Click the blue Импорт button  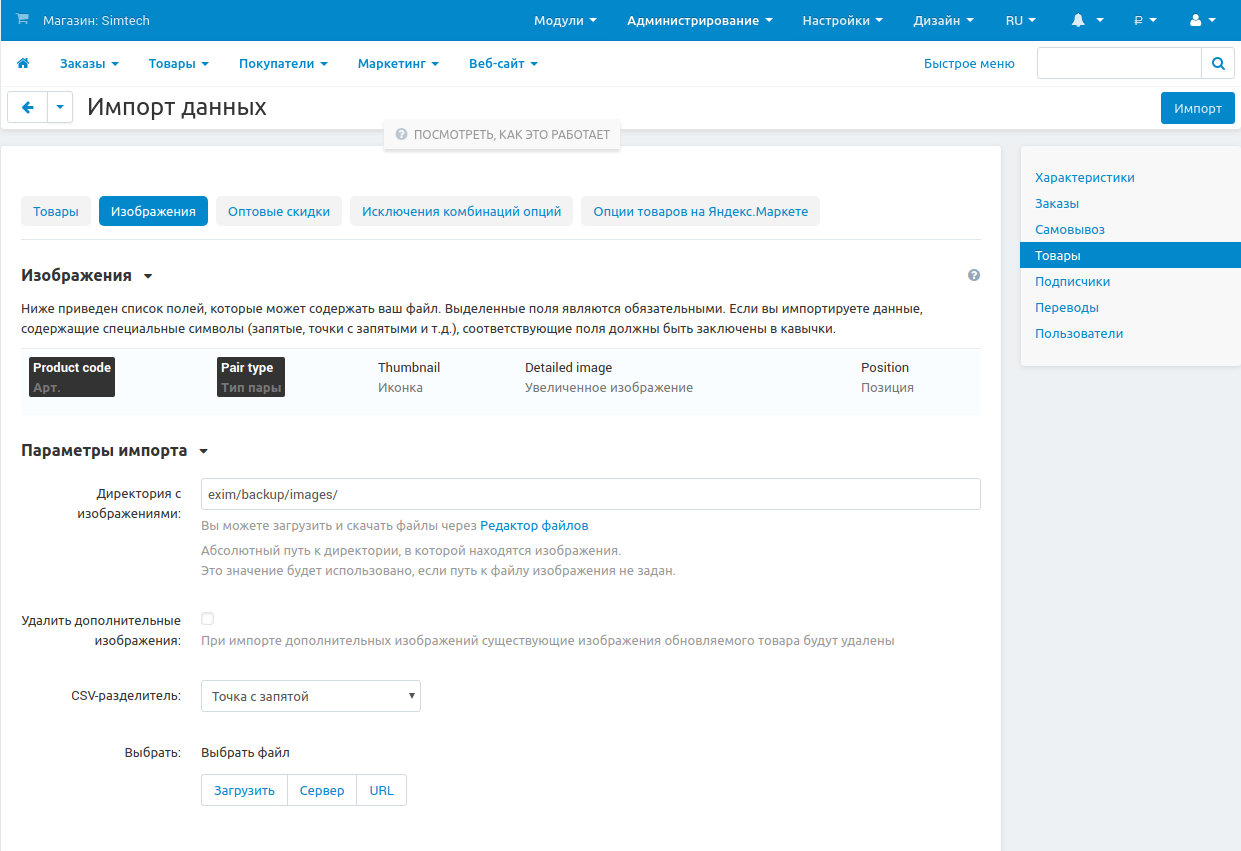click(x=1197, y=108)
